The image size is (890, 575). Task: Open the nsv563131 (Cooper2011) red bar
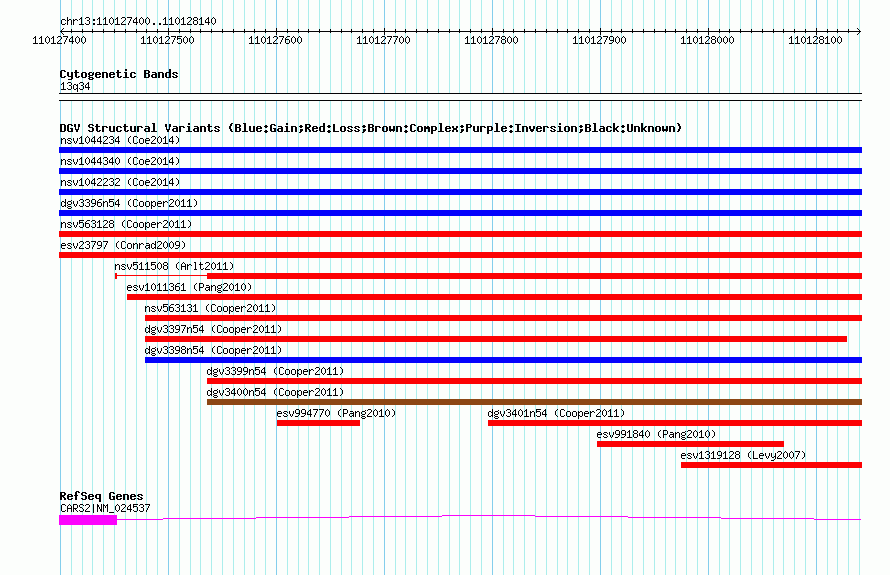coord(503,318)
